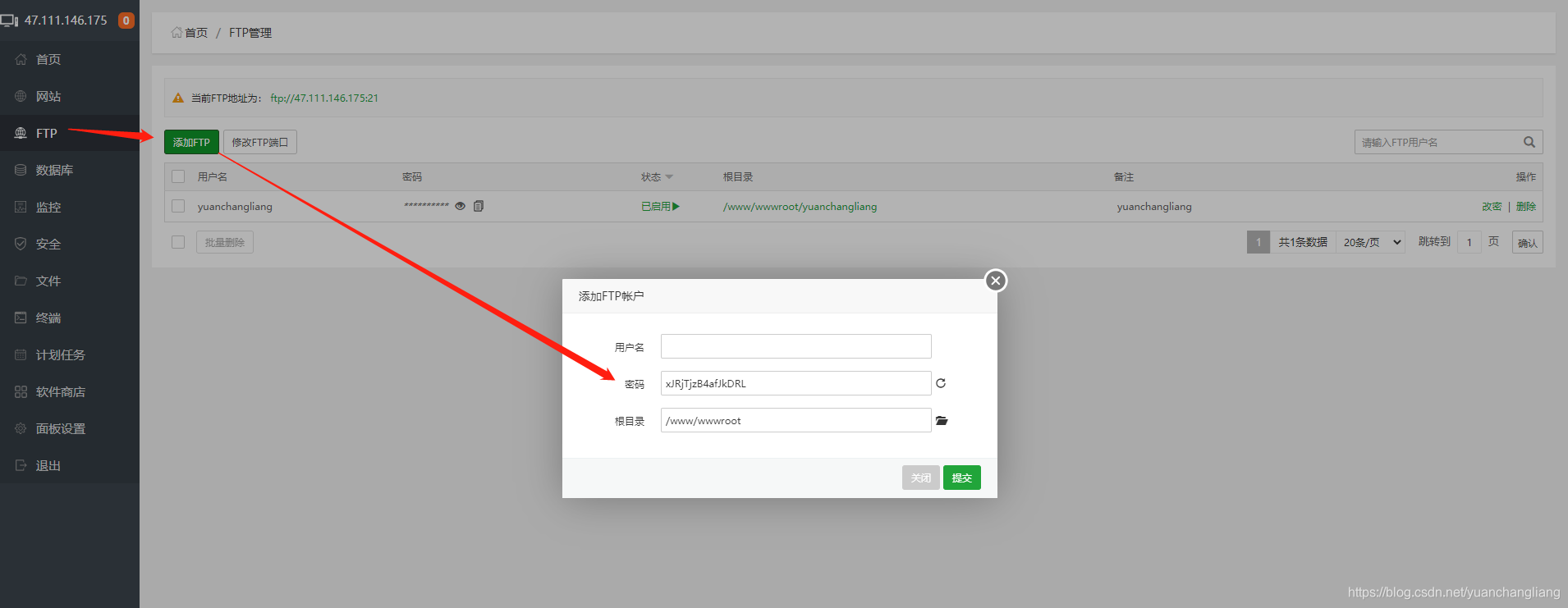
Task: Click the orange notification badge 0
Action: pyautogui.click(x=126, y=21)
